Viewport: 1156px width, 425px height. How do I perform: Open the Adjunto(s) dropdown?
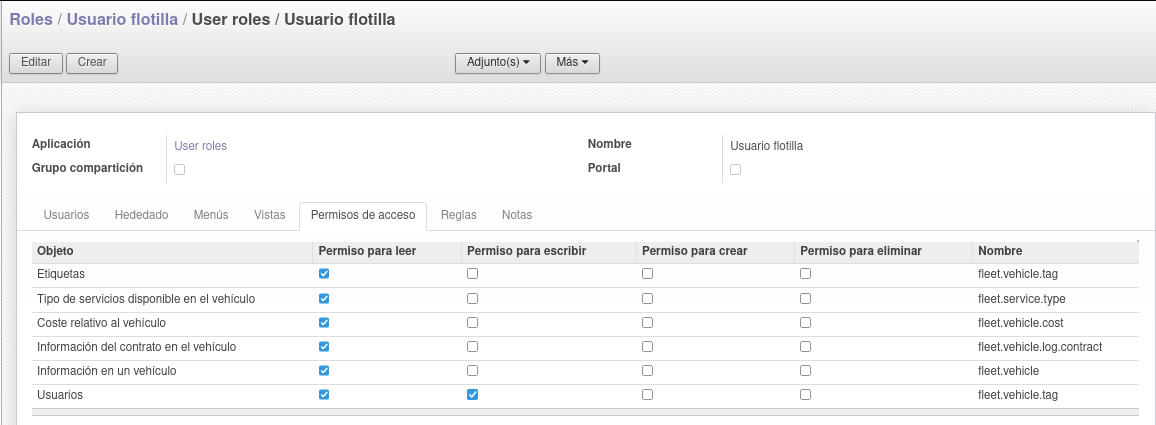498,63
